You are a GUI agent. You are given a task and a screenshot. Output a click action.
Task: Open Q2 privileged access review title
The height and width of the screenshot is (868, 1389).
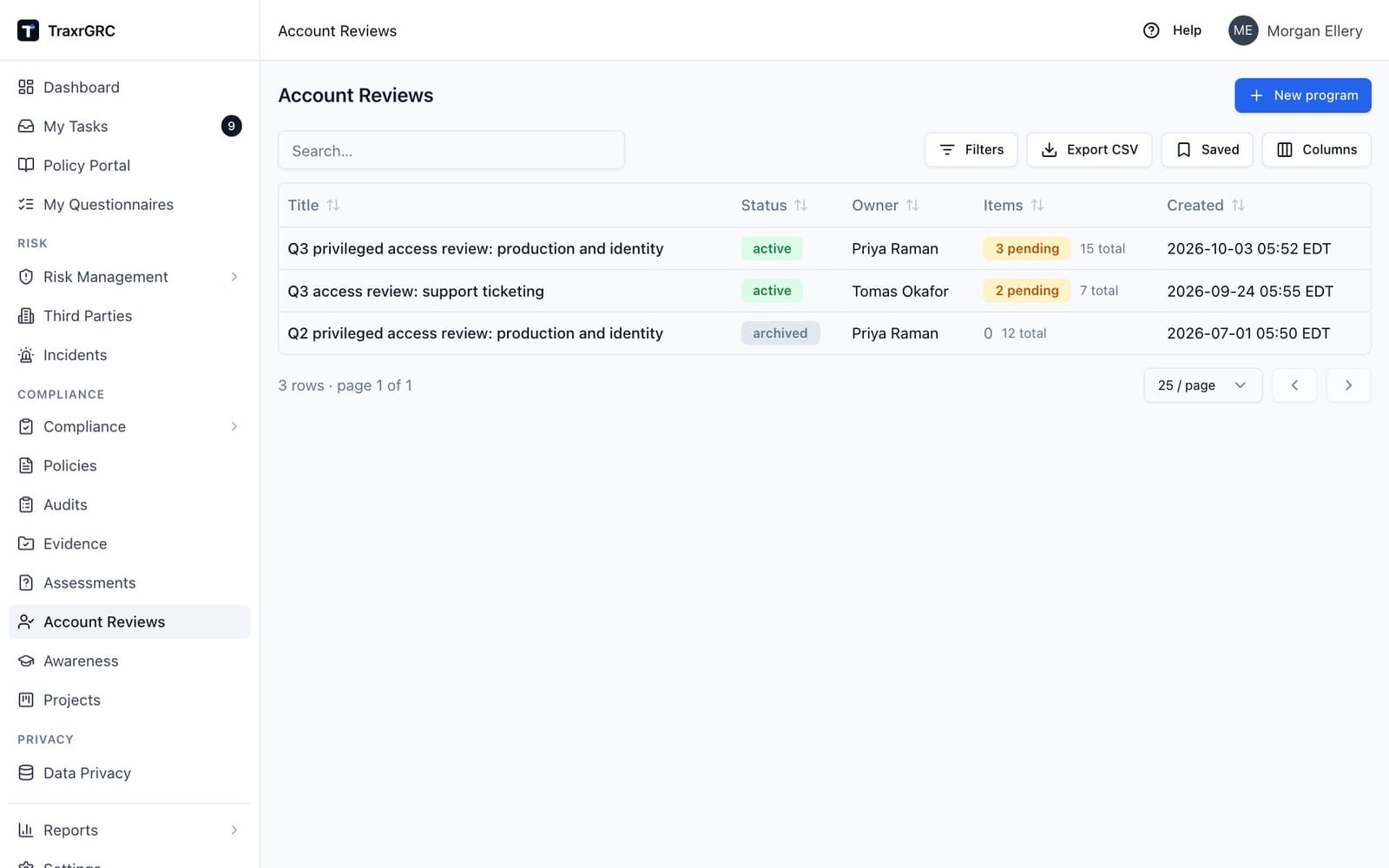click(x=475, y=333)
